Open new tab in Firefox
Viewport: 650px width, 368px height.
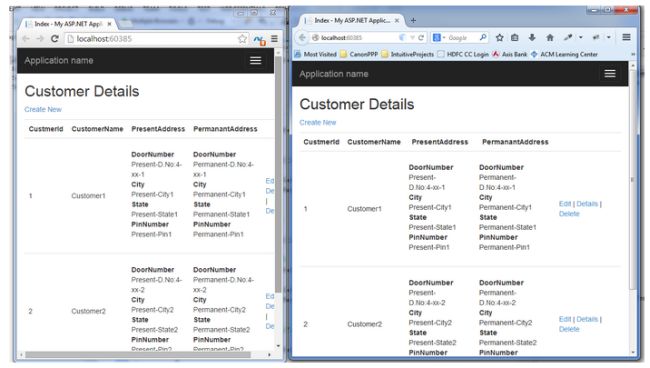click(413, 20)
